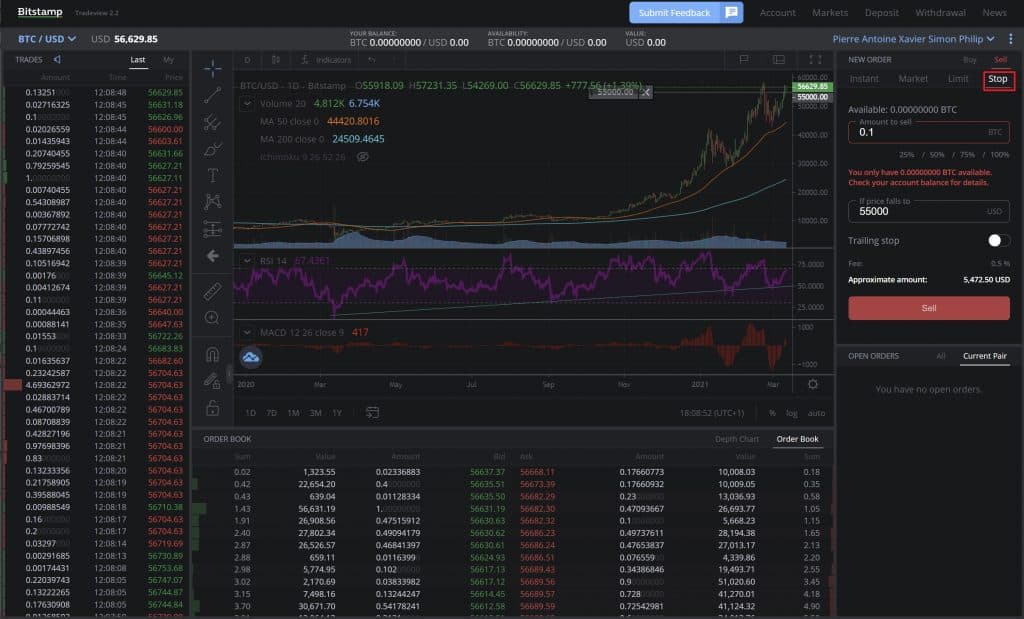Open the measure ruler tool

[x=213, y=293]
